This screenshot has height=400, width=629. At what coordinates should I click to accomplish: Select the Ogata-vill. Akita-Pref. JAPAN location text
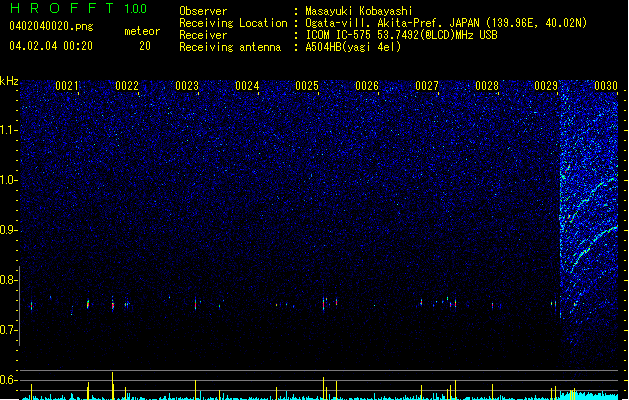(446, 23)
